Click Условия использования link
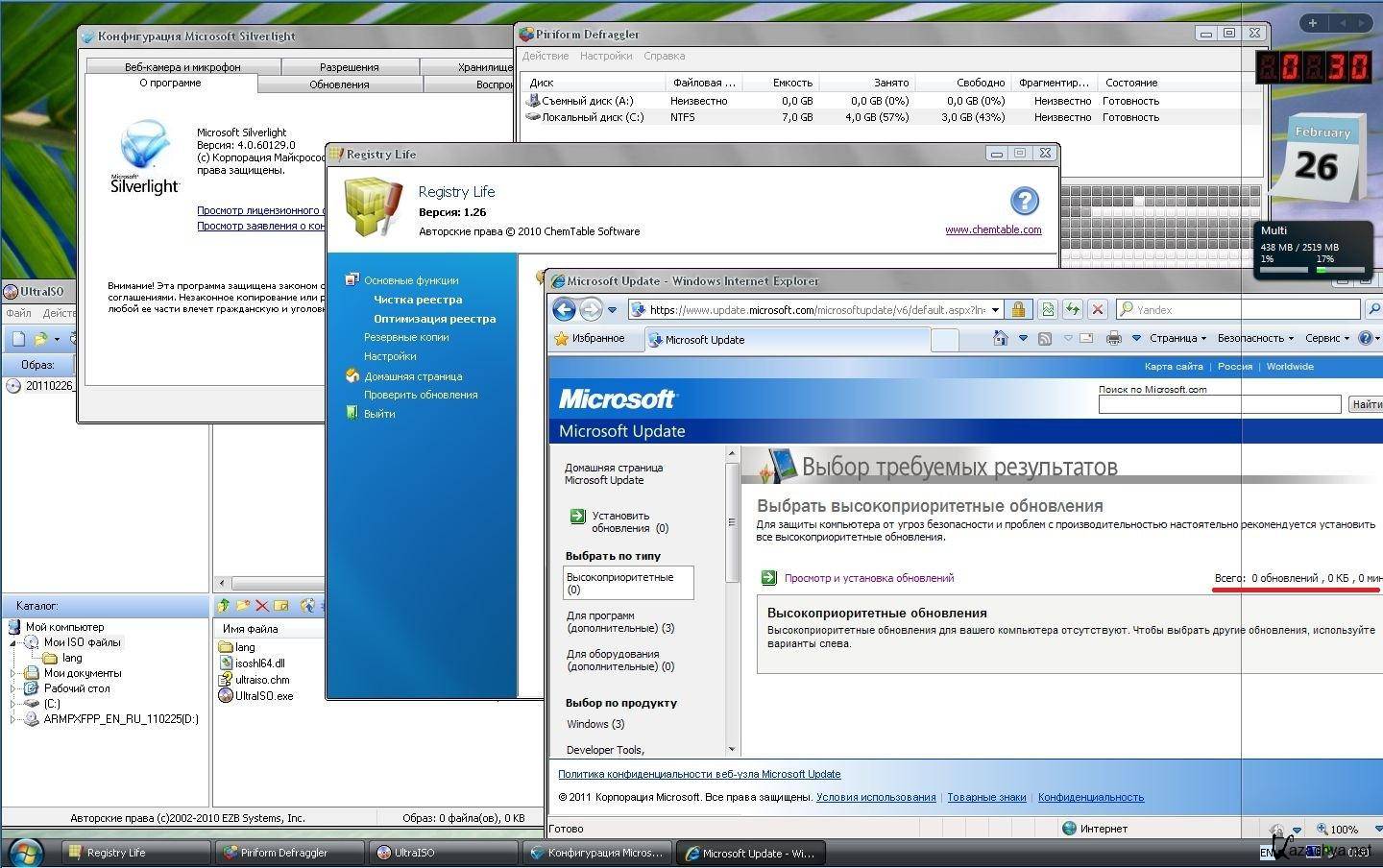This screenshot has height=868, width=1383. tap(876, 797)
